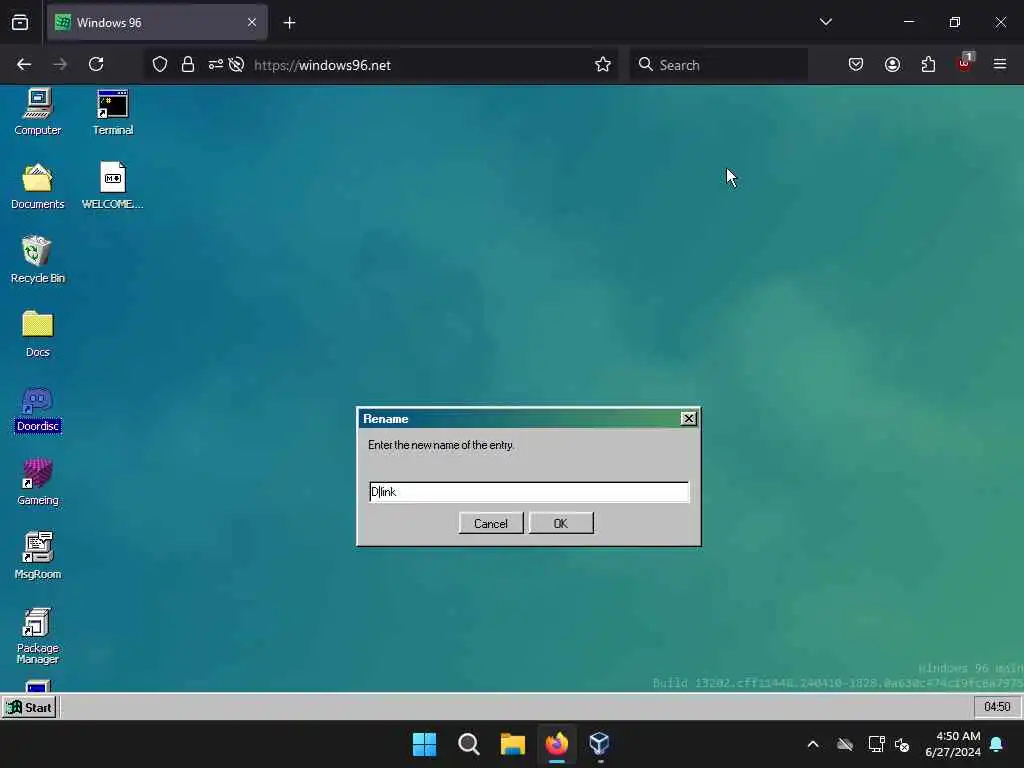Image resolution: width=1024 pixels, height=768 pixels.
Task: Open the Firefox hamburger menu
Action: (1000, 64)
